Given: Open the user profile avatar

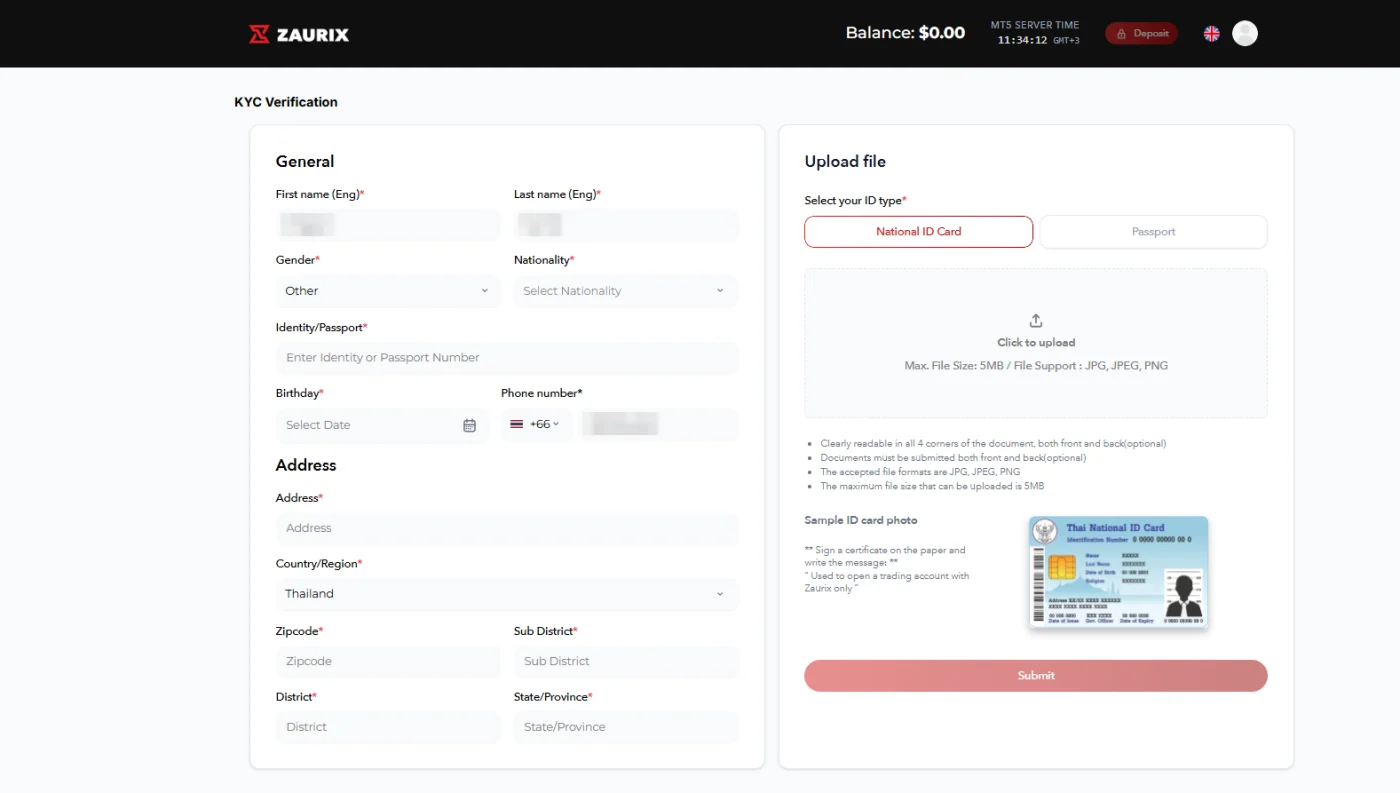Looking at the screenshot, I should (1245, 34).
